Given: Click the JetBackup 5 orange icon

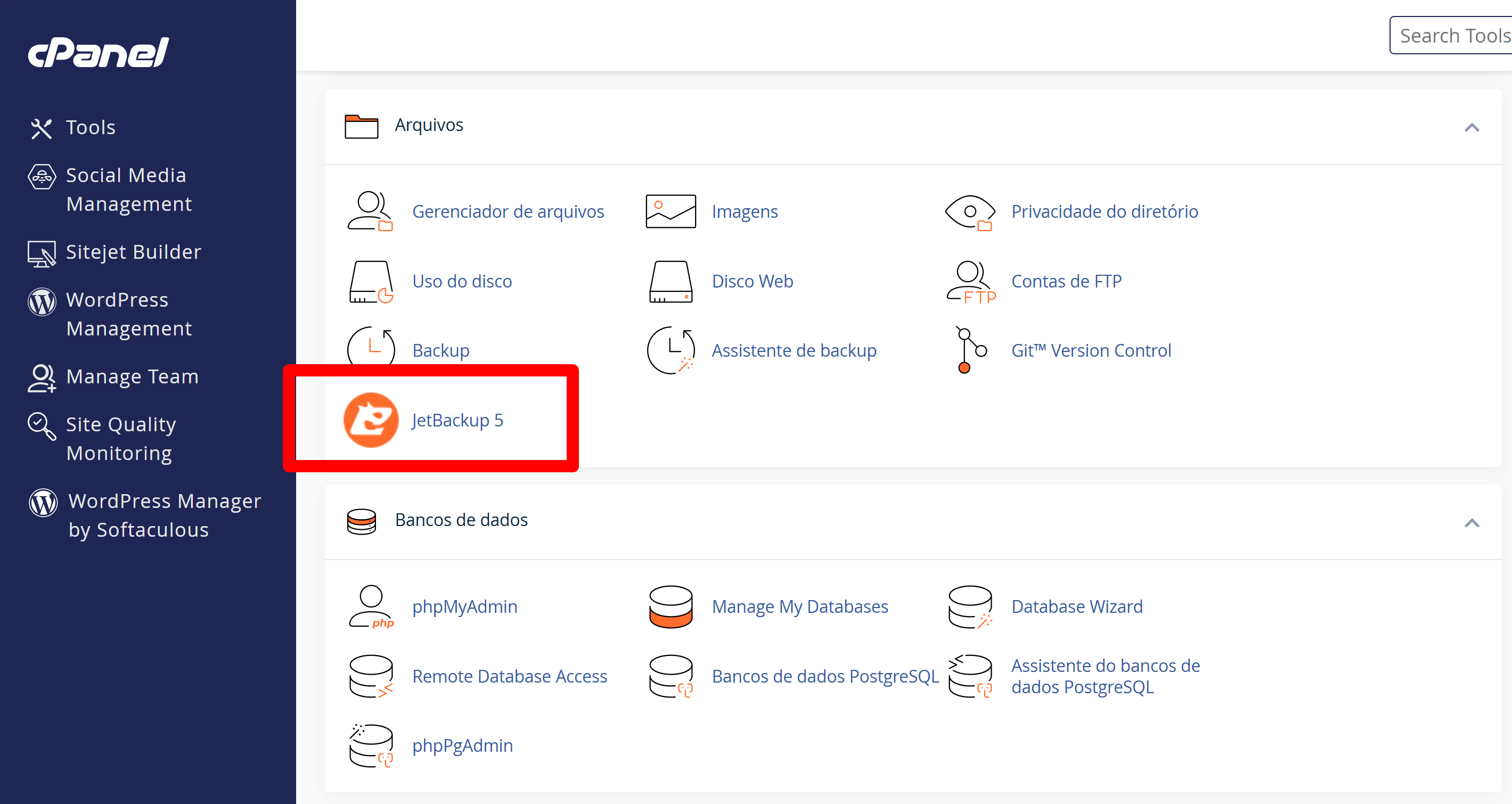Looking at the screenshot, I should tap(370, 420).
